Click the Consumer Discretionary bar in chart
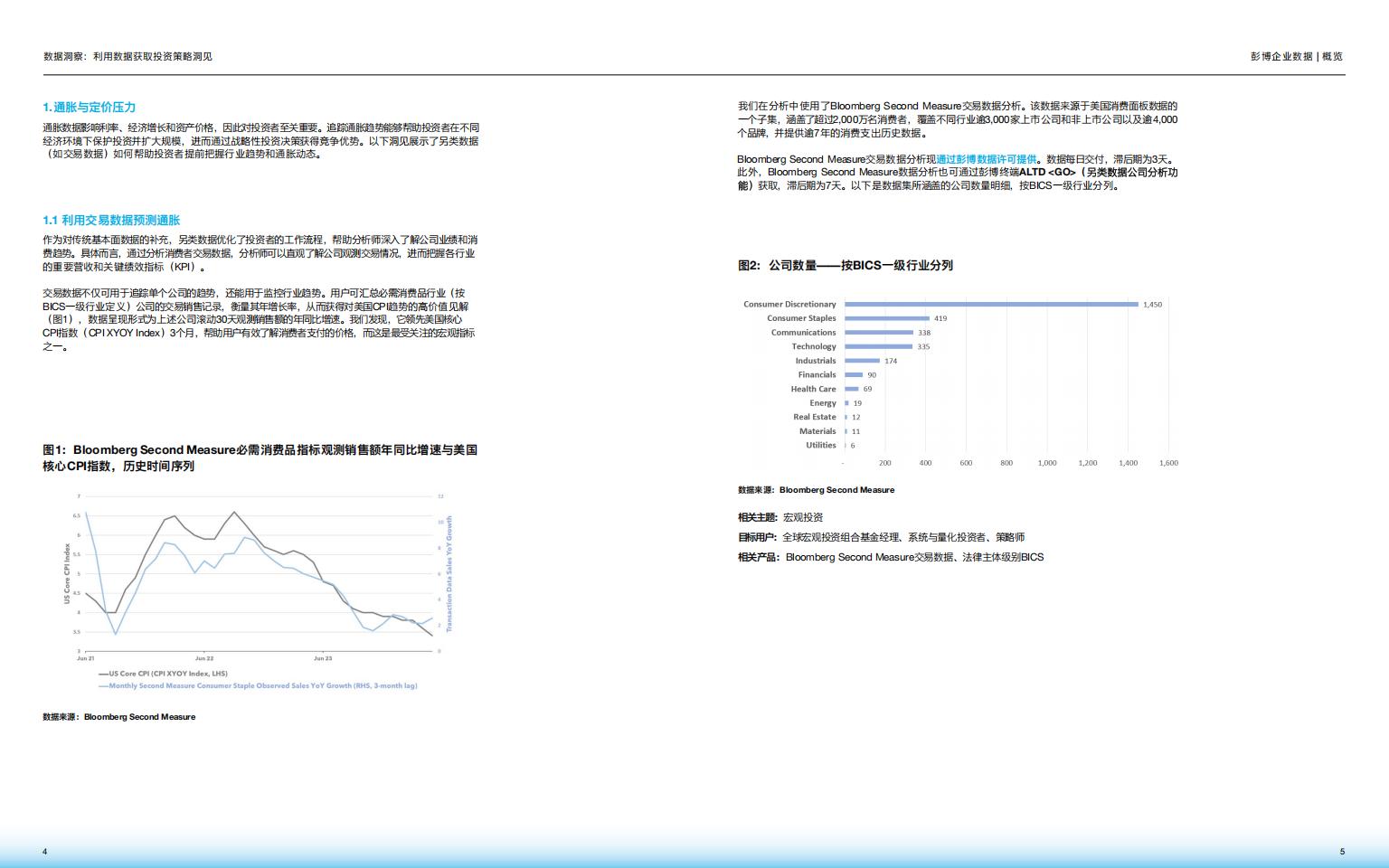Image resolution: width=1389 pixels, height=868 pixels. pyautogui.click(x=991, y=304)
